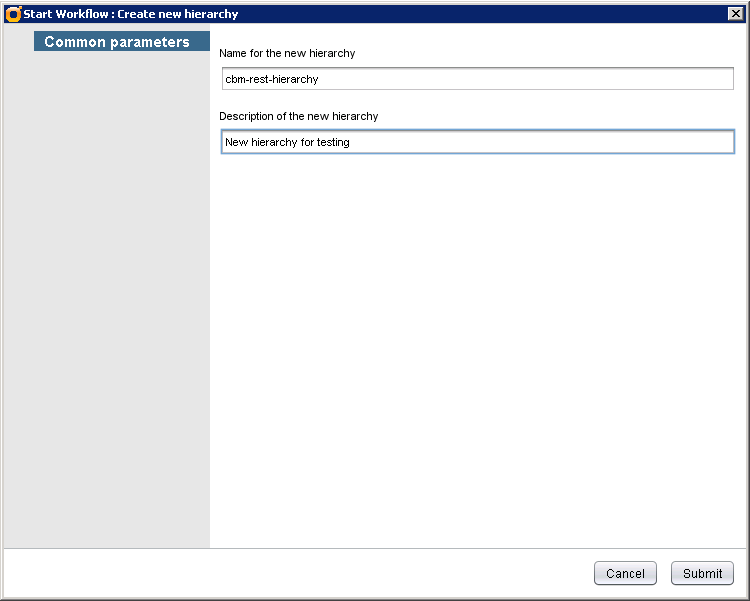This screenshot has height=601, width=750.
Task: Click the 'cbm-rest-hierarchy' text in name field
Action: tap(272, 79)
